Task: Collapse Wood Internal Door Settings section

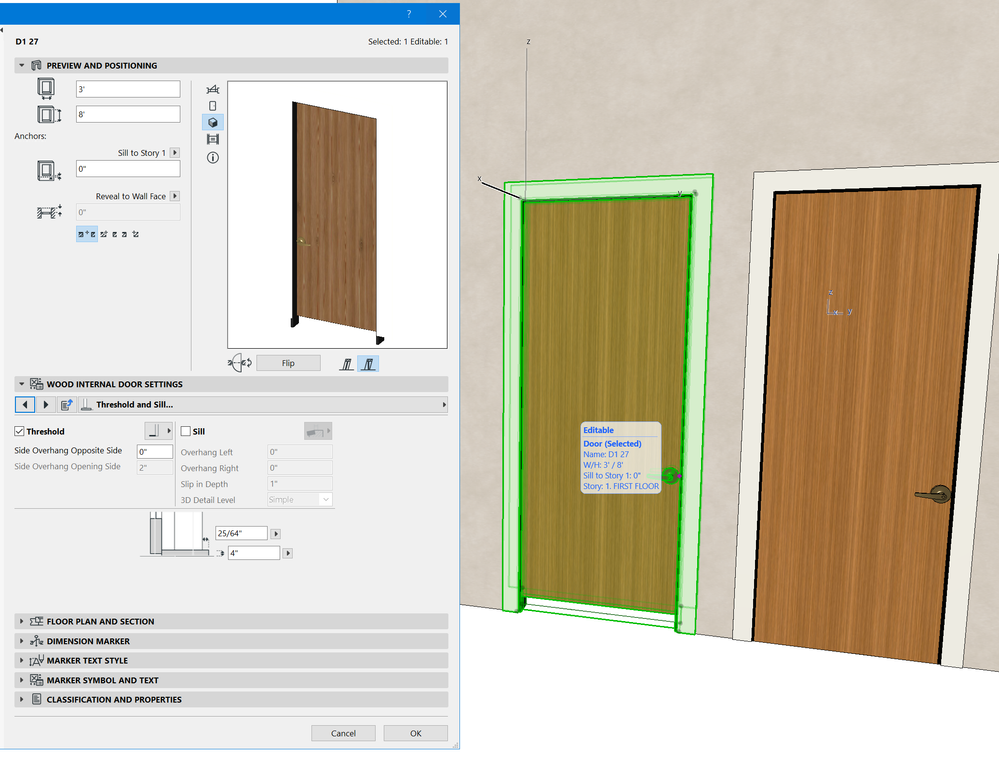Action: 22,384
